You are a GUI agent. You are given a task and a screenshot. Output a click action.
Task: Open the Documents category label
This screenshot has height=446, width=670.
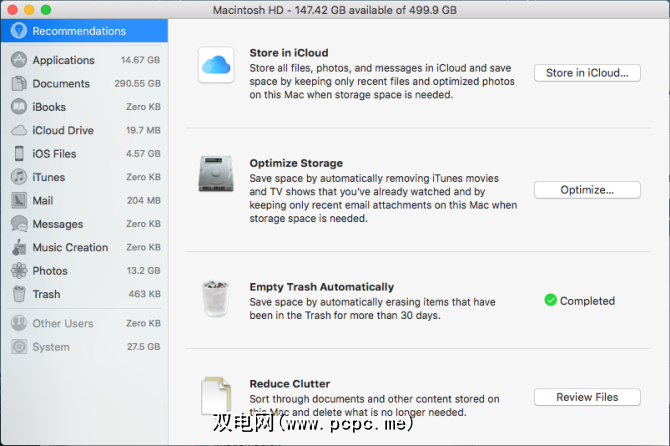click(61, 84)
